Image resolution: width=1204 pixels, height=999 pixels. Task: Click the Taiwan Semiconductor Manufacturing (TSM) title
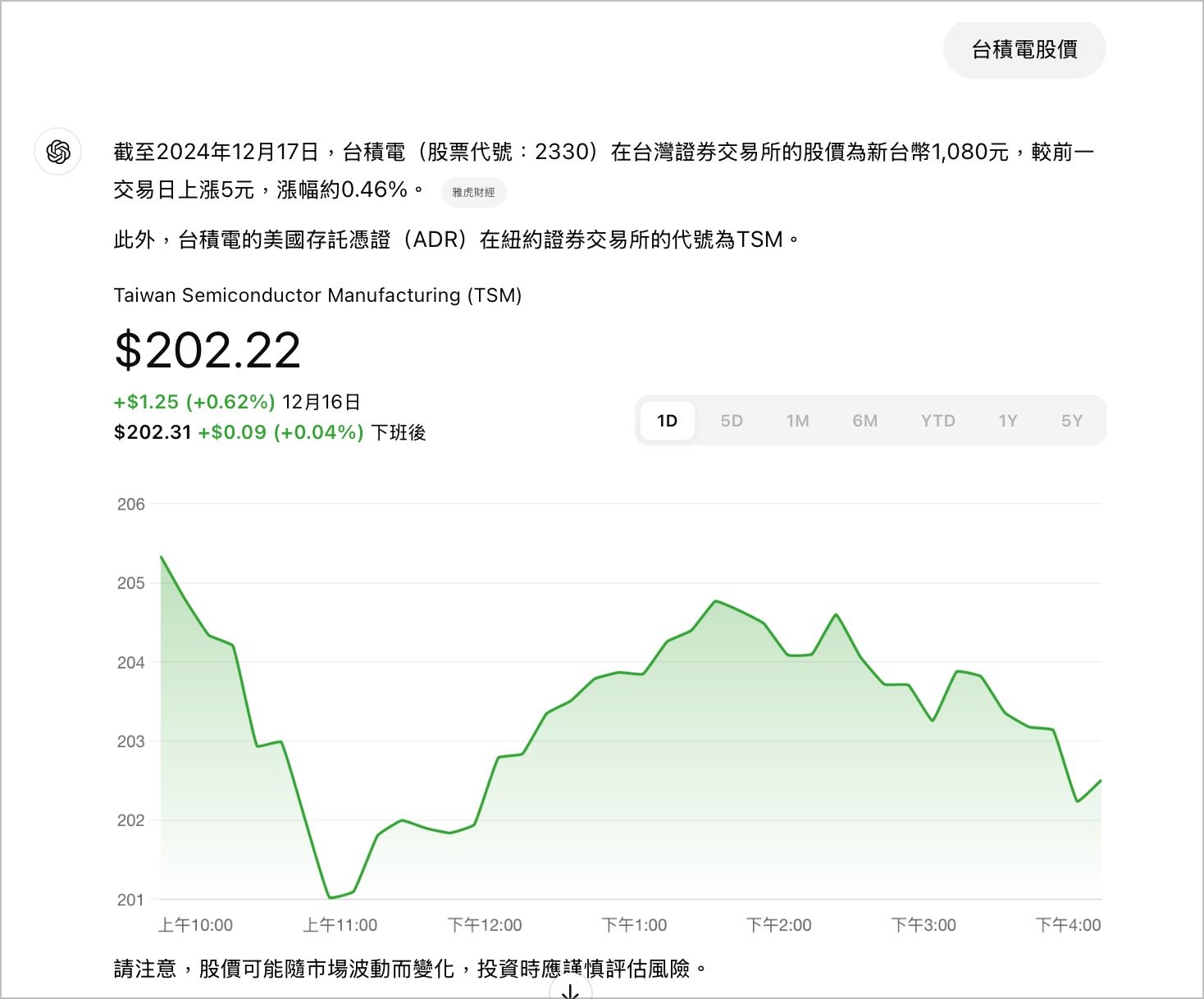(x=317, y=295)
